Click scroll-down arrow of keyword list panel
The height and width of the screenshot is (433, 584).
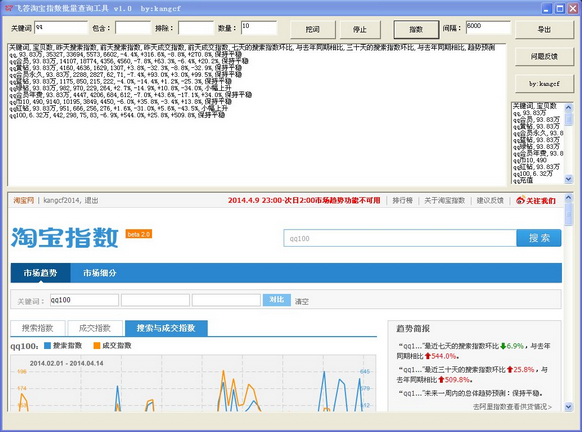tap(568, 179)
